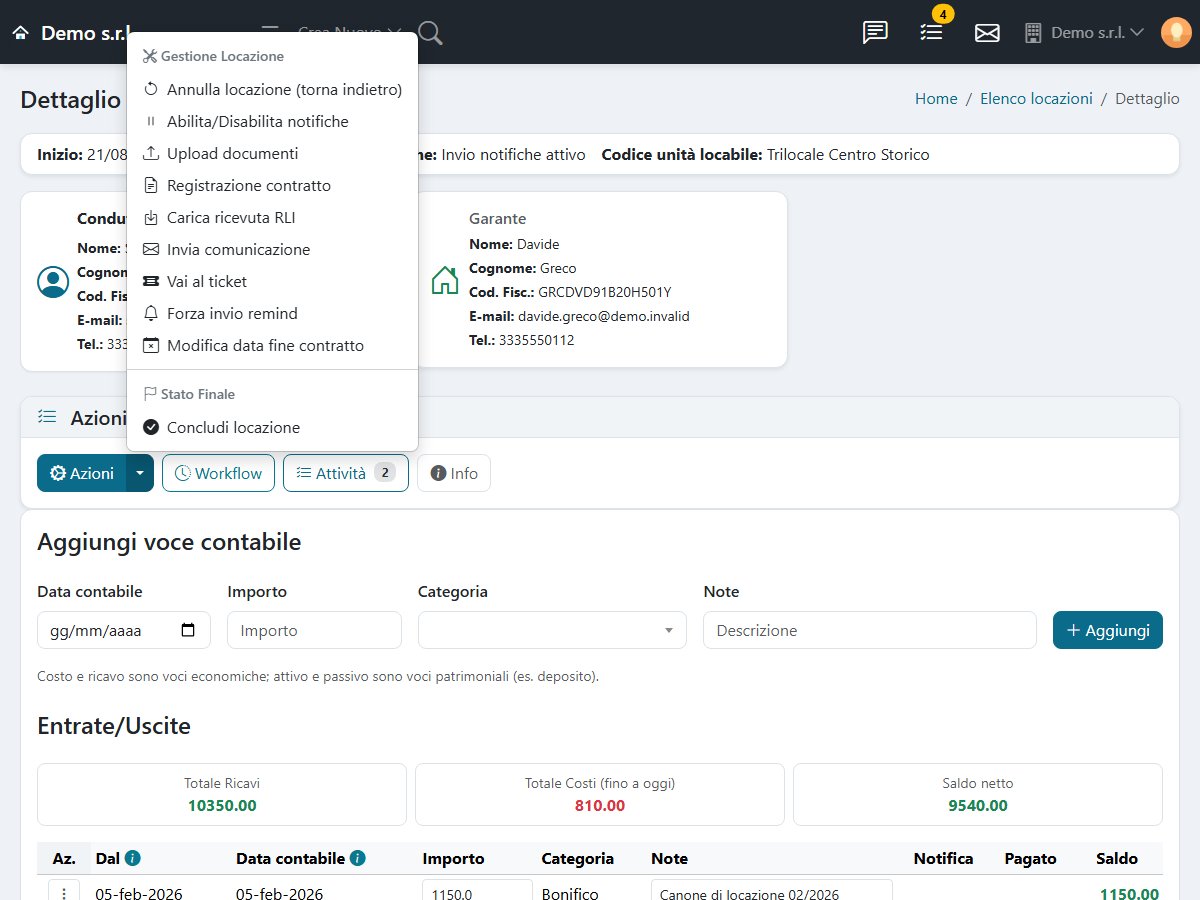Click the fiscal code GRCDVD91B20H501Y

pos(605,292)
